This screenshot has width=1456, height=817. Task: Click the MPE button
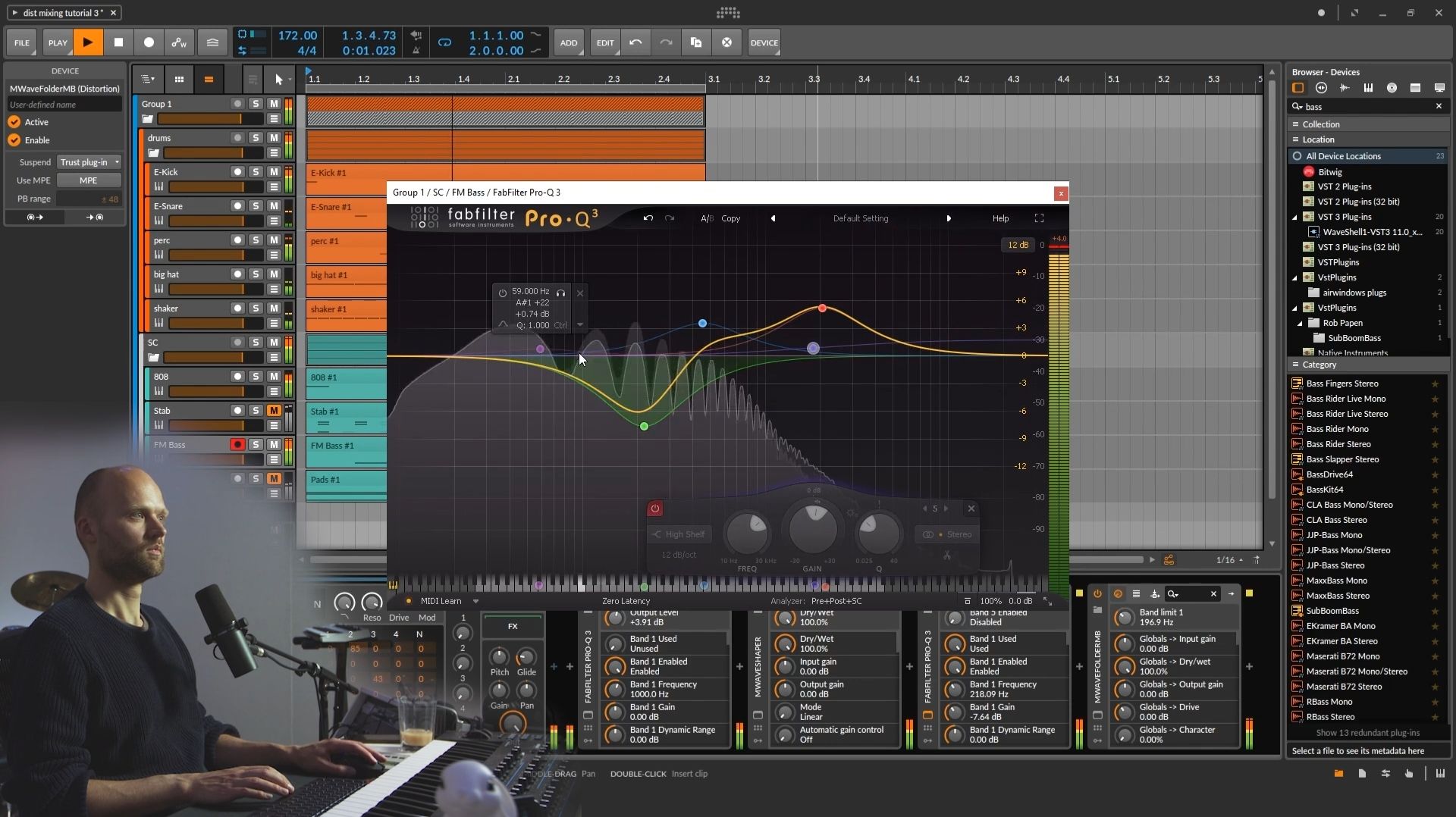pos(89,180)
